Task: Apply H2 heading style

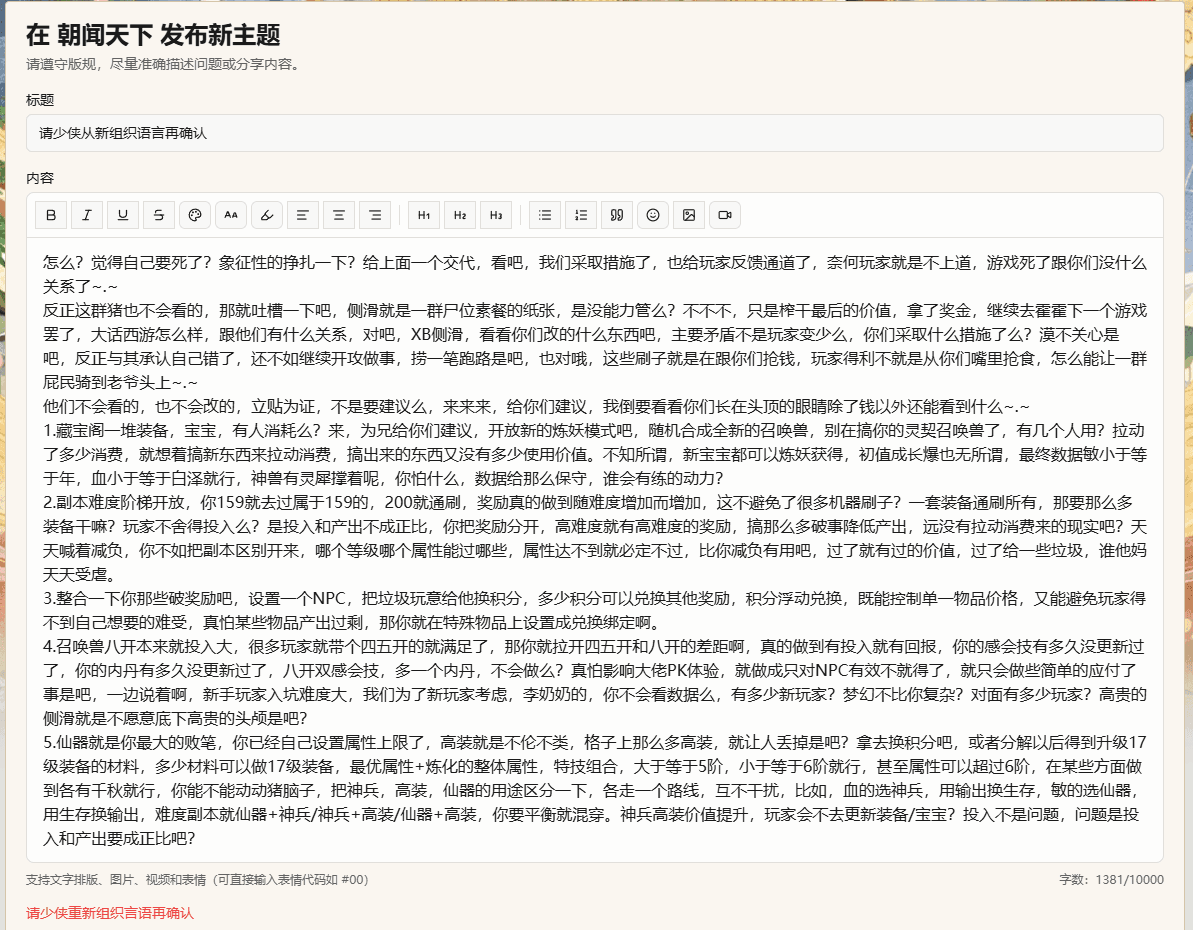Action: coord(460,215)
